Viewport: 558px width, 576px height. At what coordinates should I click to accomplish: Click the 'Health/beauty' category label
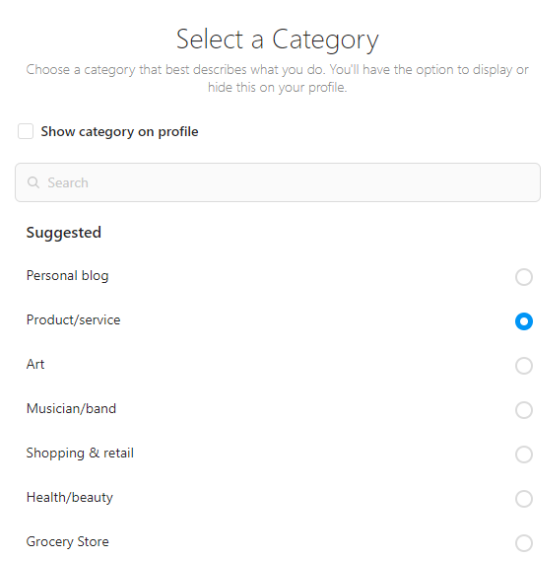[70, 497]
